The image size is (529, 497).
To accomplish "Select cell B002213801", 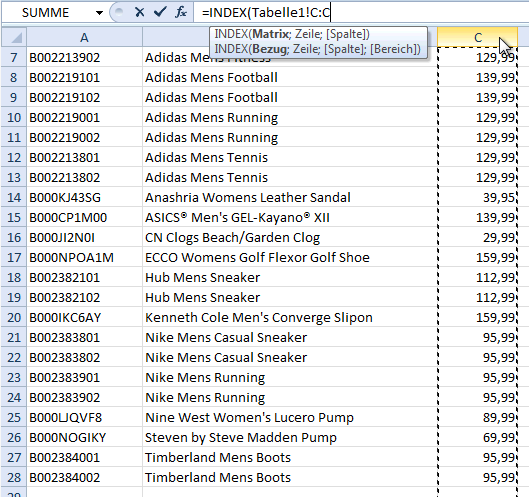I will pos(84,157).
